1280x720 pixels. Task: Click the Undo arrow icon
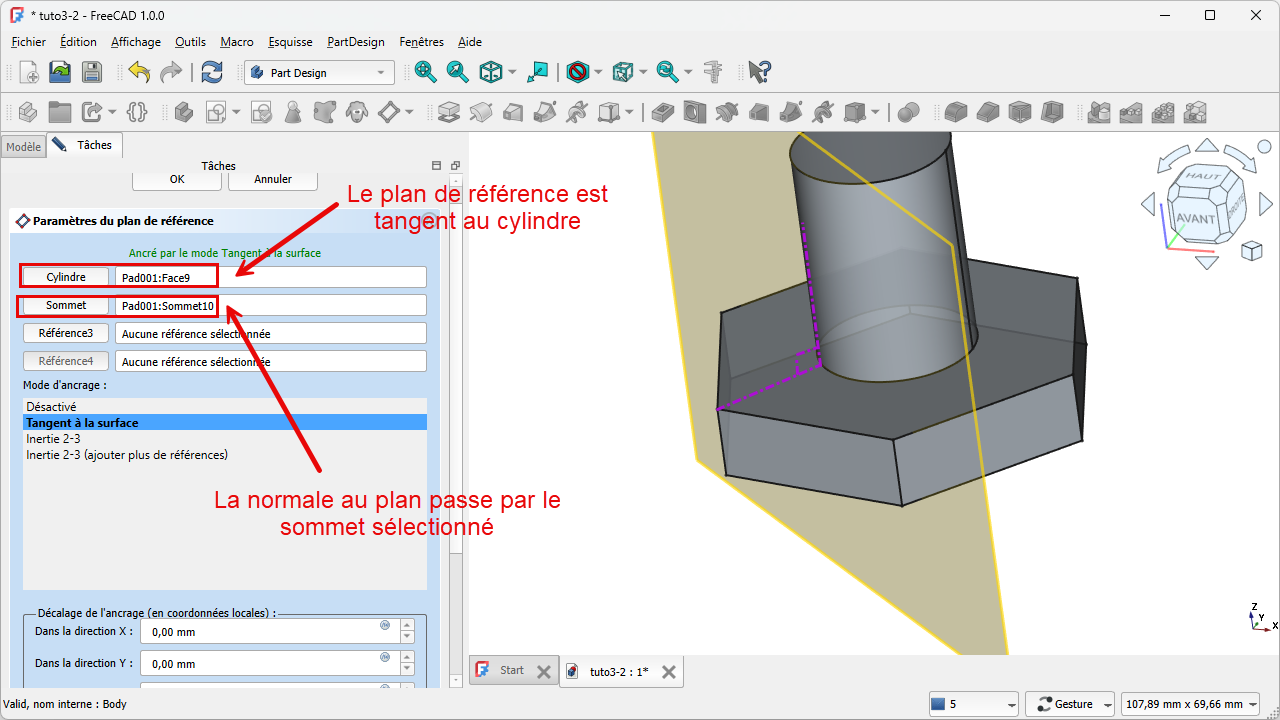[x=139, y=72]
